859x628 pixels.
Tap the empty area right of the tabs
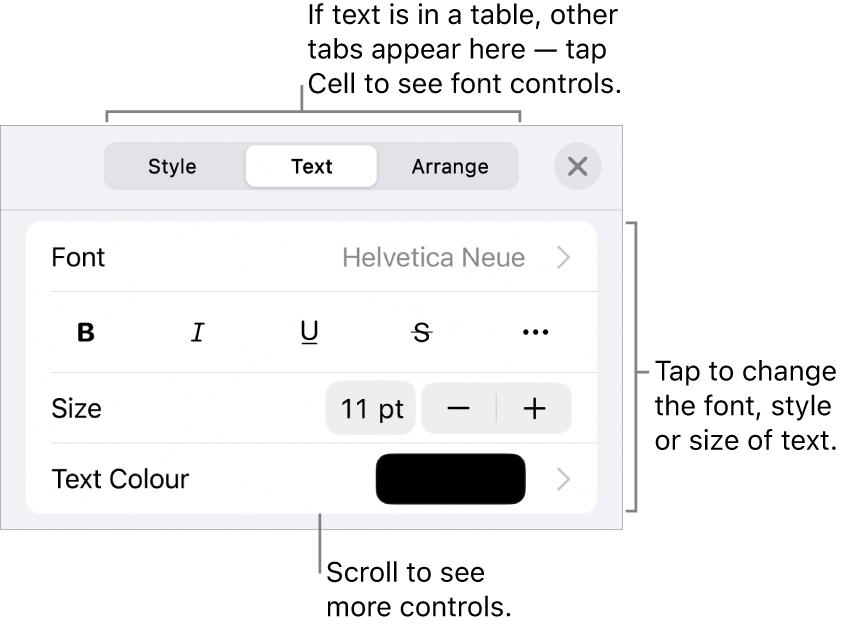(537, 166)
